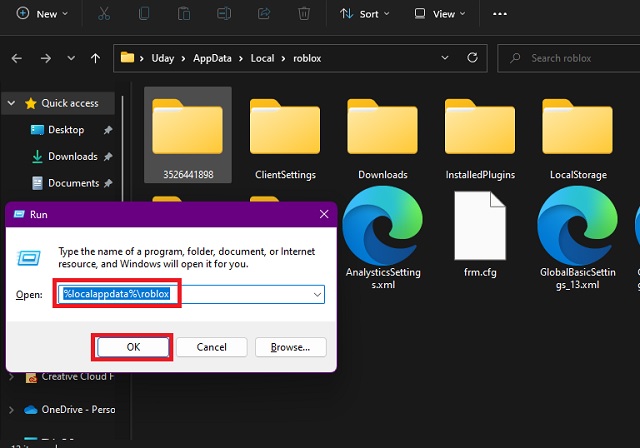Select the InstalledPlugins folder
640x448 pixels.
480,135
